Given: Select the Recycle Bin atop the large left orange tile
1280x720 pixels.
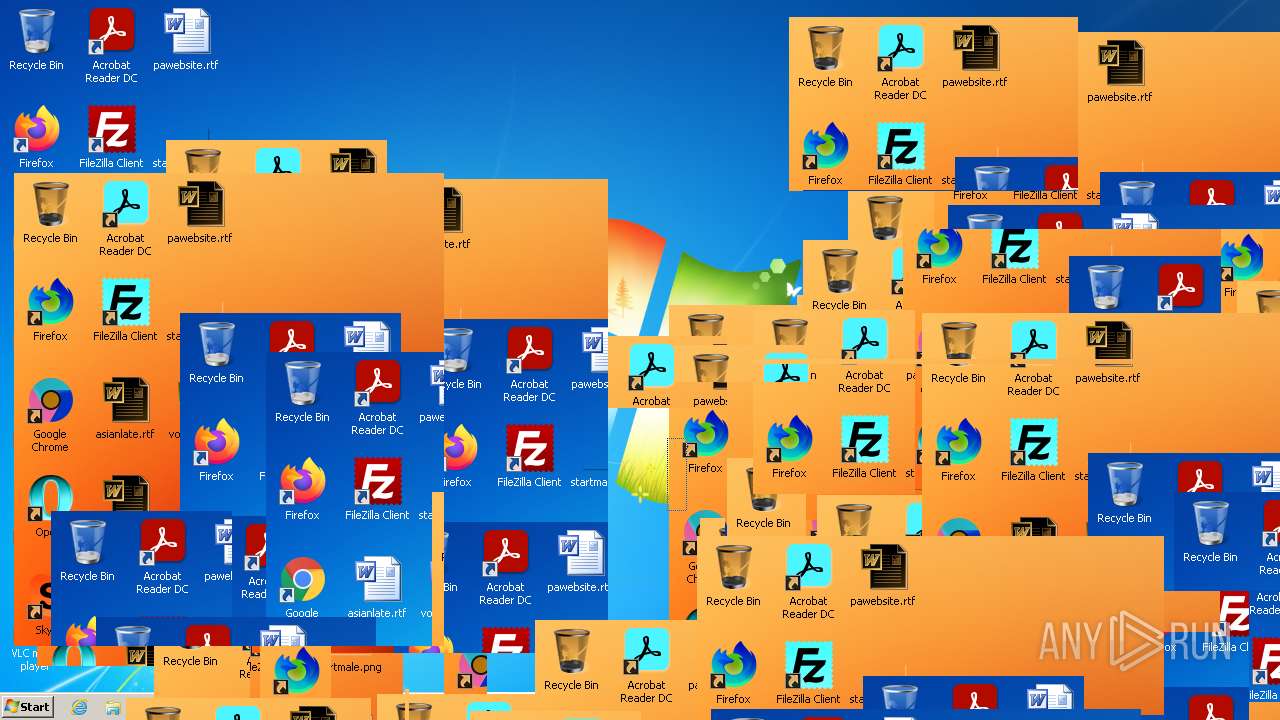Looking at the screenshot, I should 50,213.
